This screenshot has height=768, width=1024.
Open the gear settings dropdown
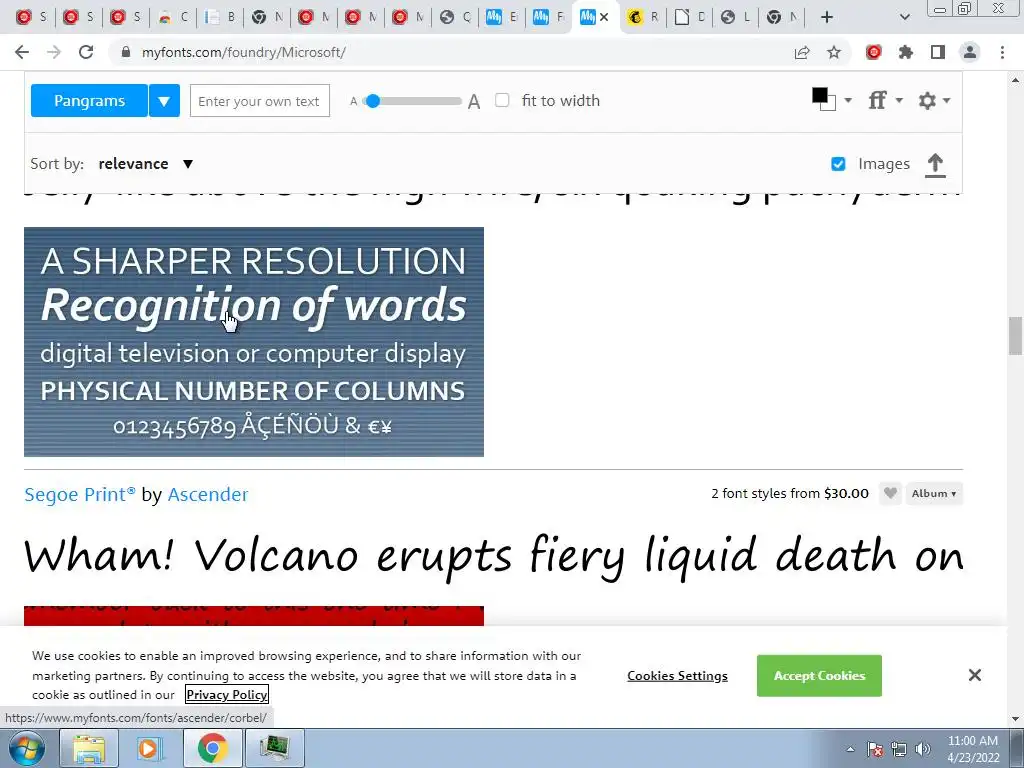pyautogui.click(x=934, y=101)
